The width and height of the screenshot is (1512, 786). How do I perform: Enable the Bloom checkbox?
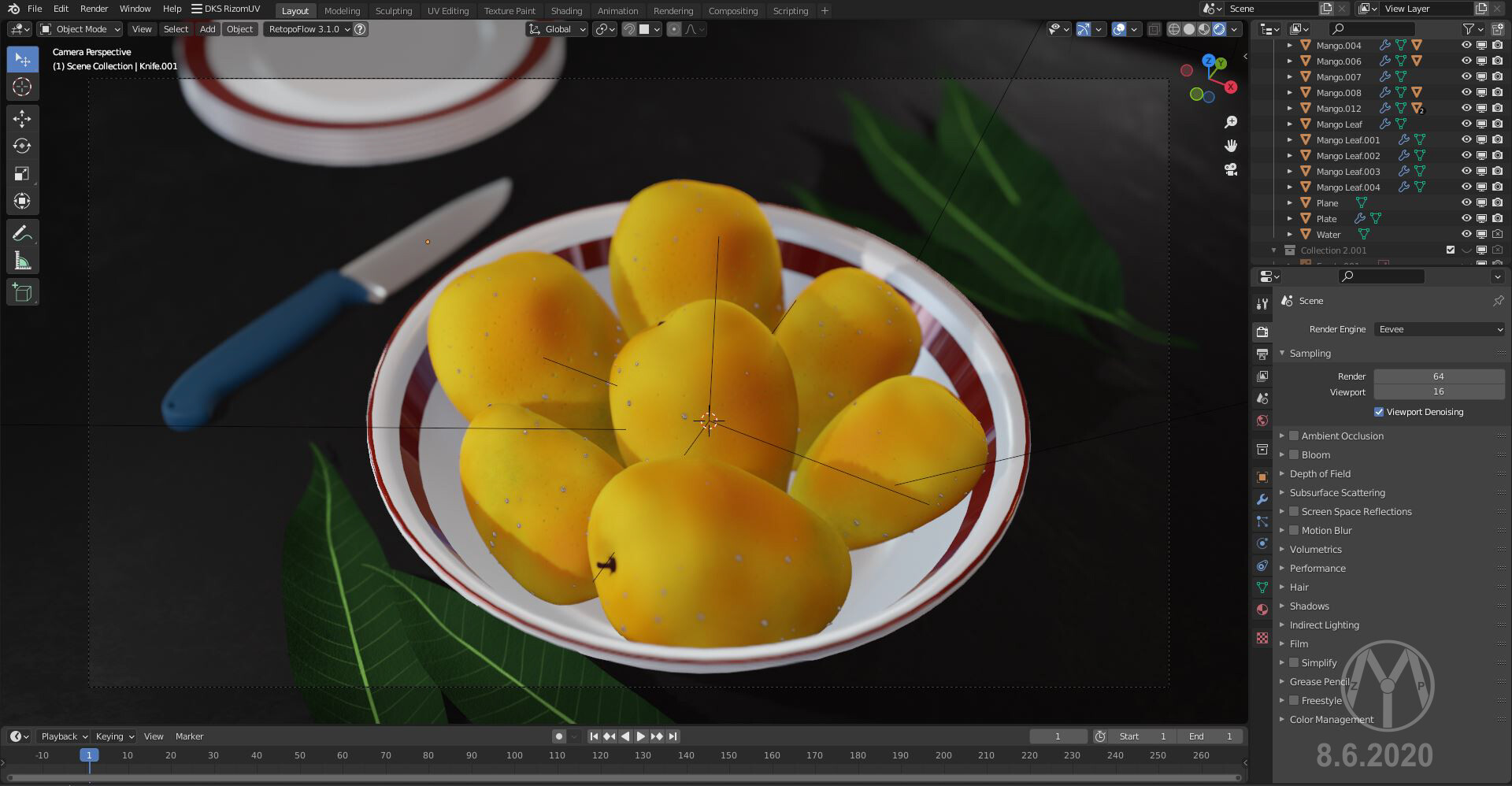click(x=1294, y=454)
